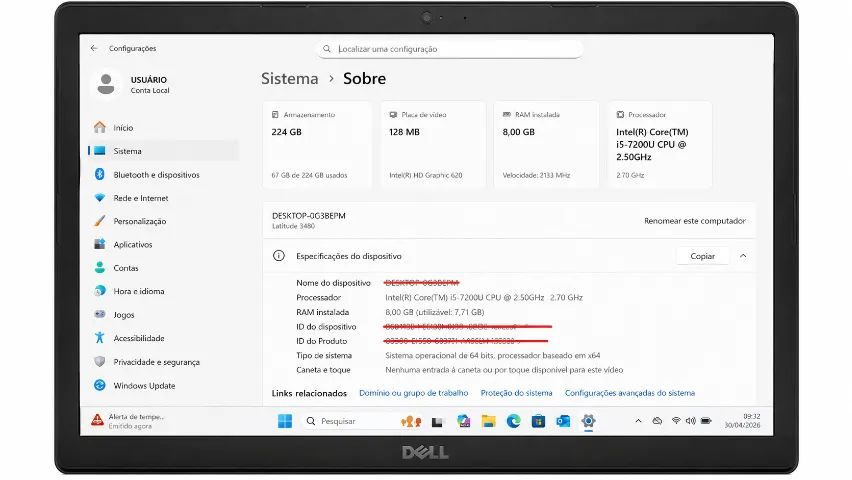The image size is (852, 480).
Task: Open Privacidade e segurança settings
Action: (163, 362)
